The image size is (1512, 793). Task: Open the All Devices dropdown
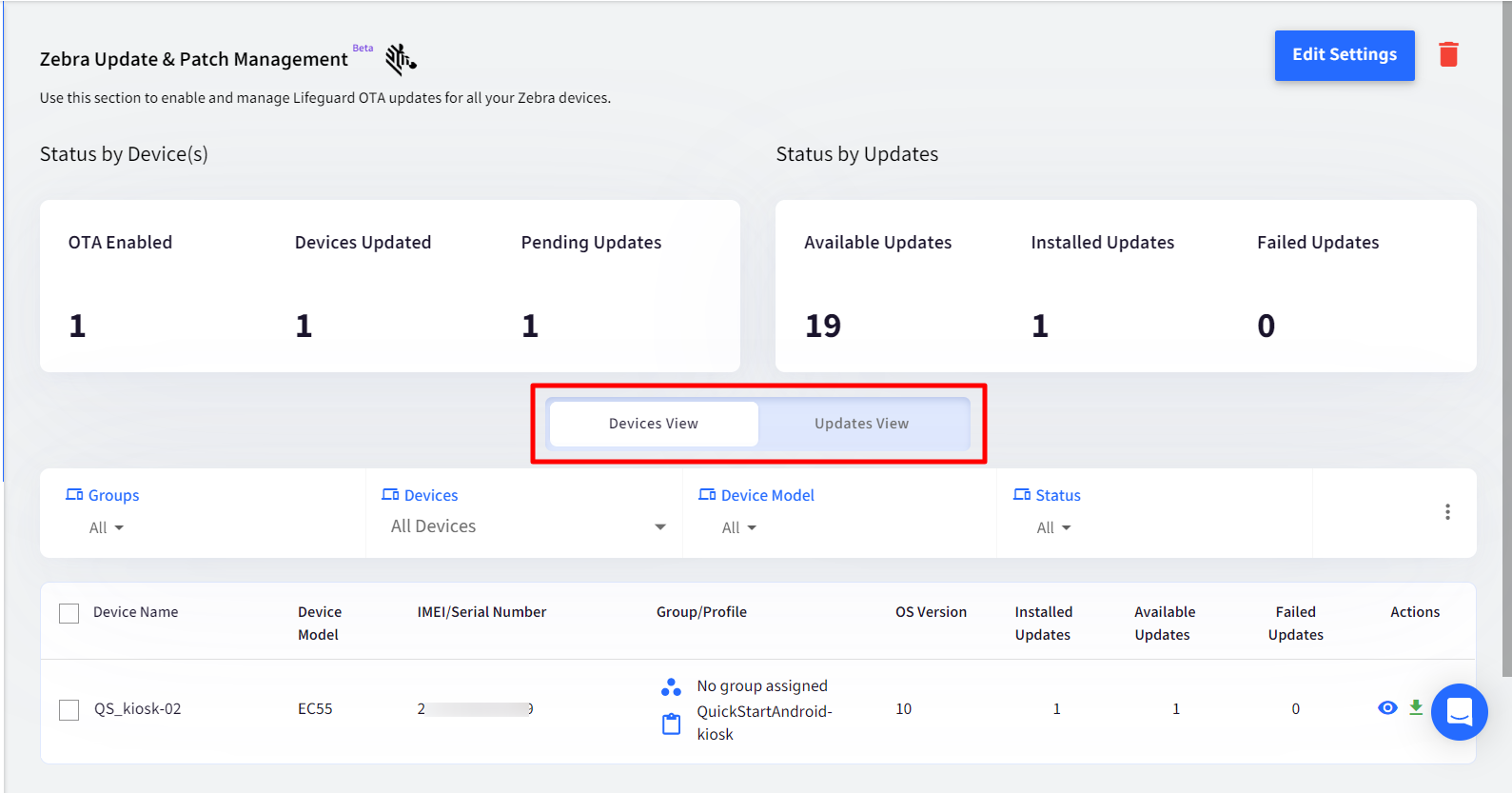(528, 526)
